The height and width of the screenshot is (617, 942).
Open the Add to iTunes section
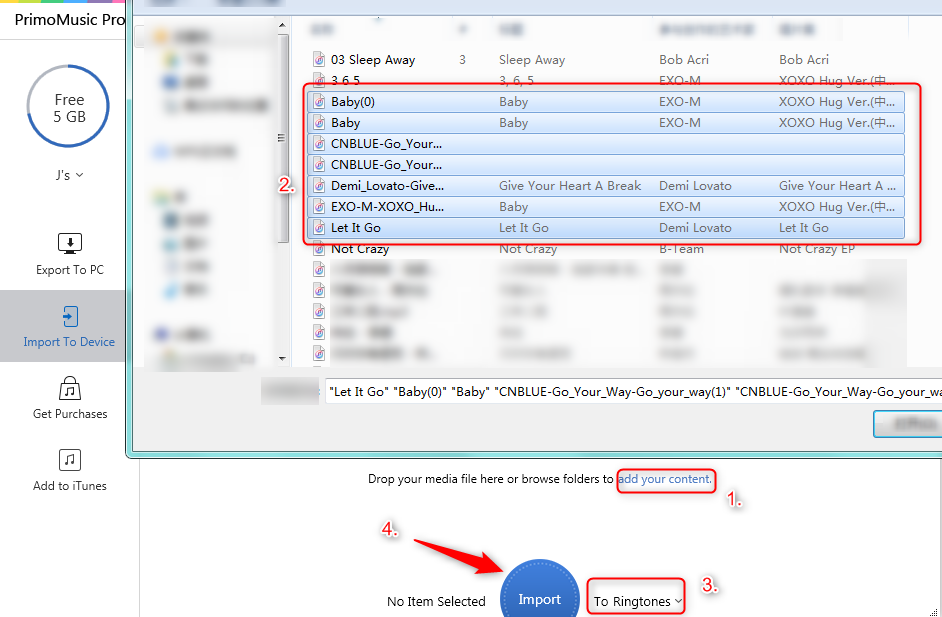coord(70,470)
